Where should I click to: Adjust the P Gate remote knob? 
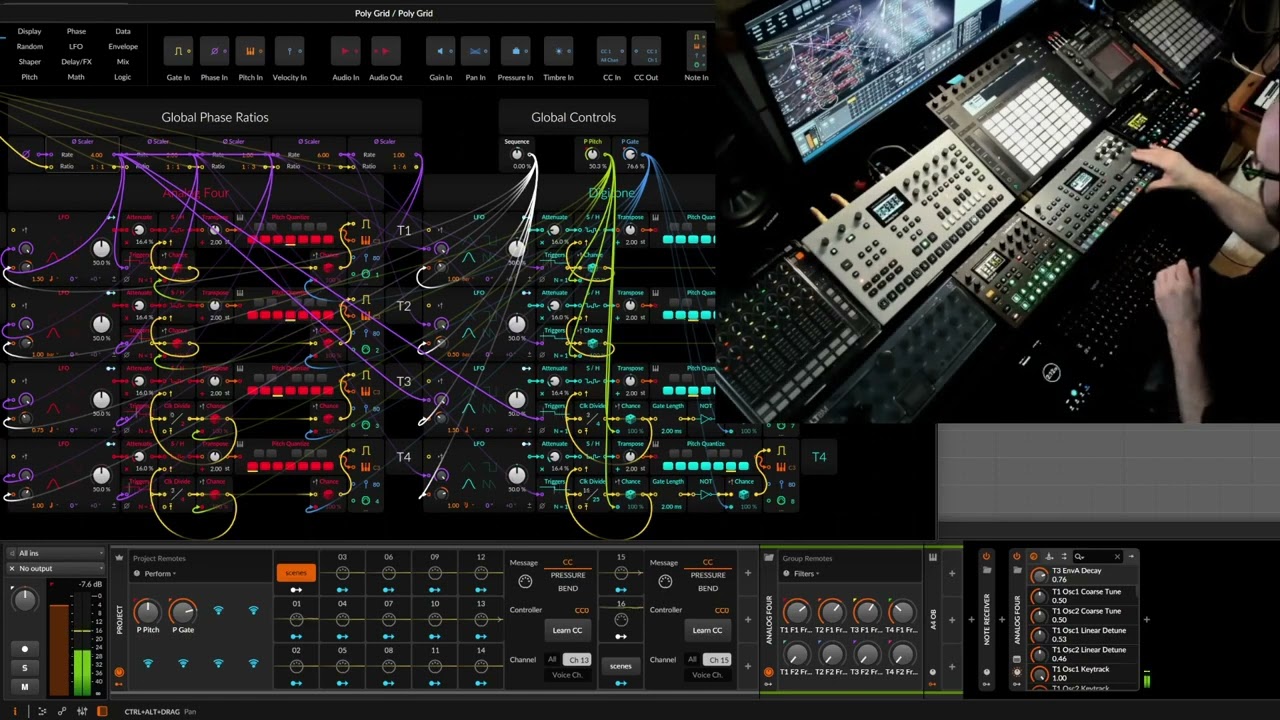[183, 610]
